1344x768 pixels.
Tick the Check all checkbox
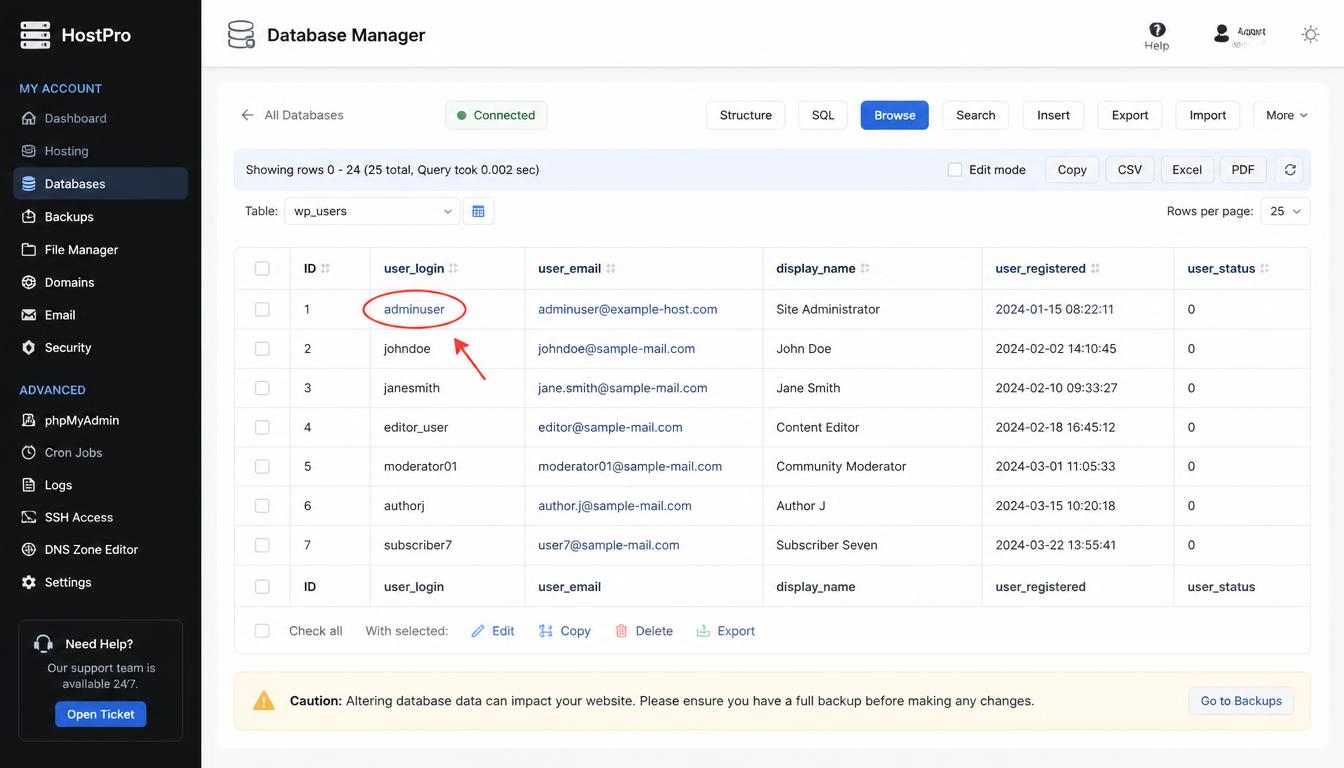262,631
